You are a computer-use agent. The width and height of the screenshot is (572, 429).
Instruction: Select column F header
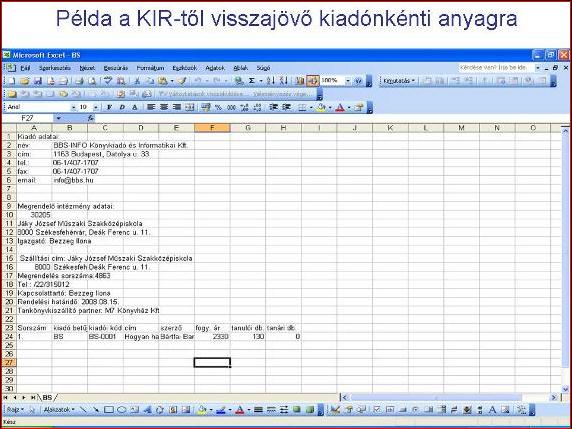tap(212, 128)
